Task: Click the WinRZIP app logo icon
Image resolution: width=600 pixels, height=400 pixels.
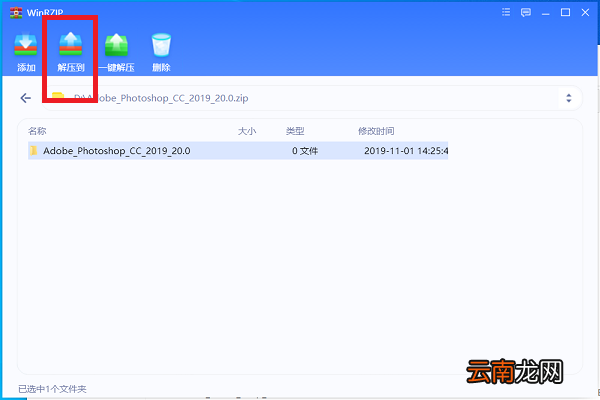Action: pos(16,12)
